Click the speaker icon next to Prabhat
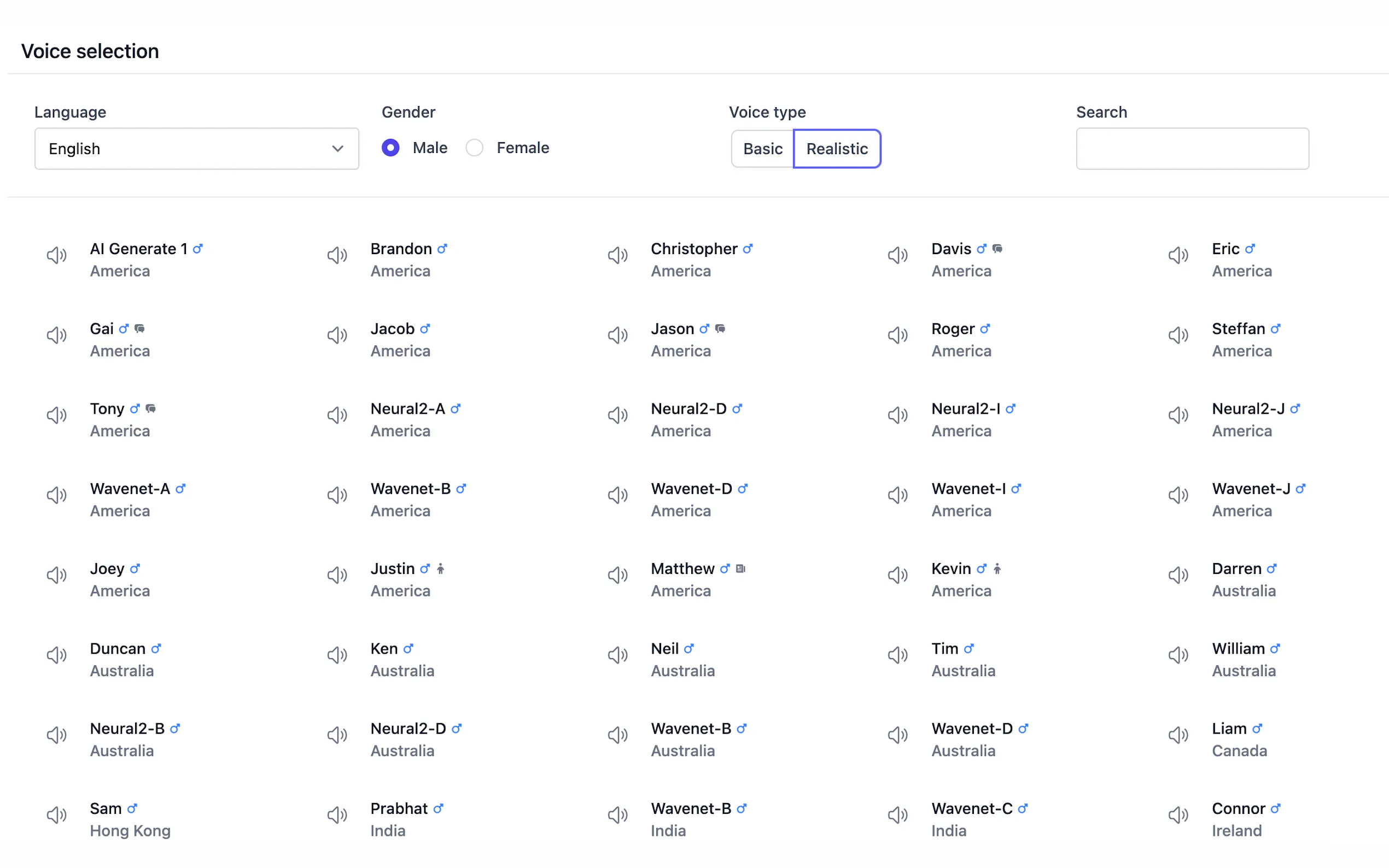The image size is (1389, 868). click(337, 814)
